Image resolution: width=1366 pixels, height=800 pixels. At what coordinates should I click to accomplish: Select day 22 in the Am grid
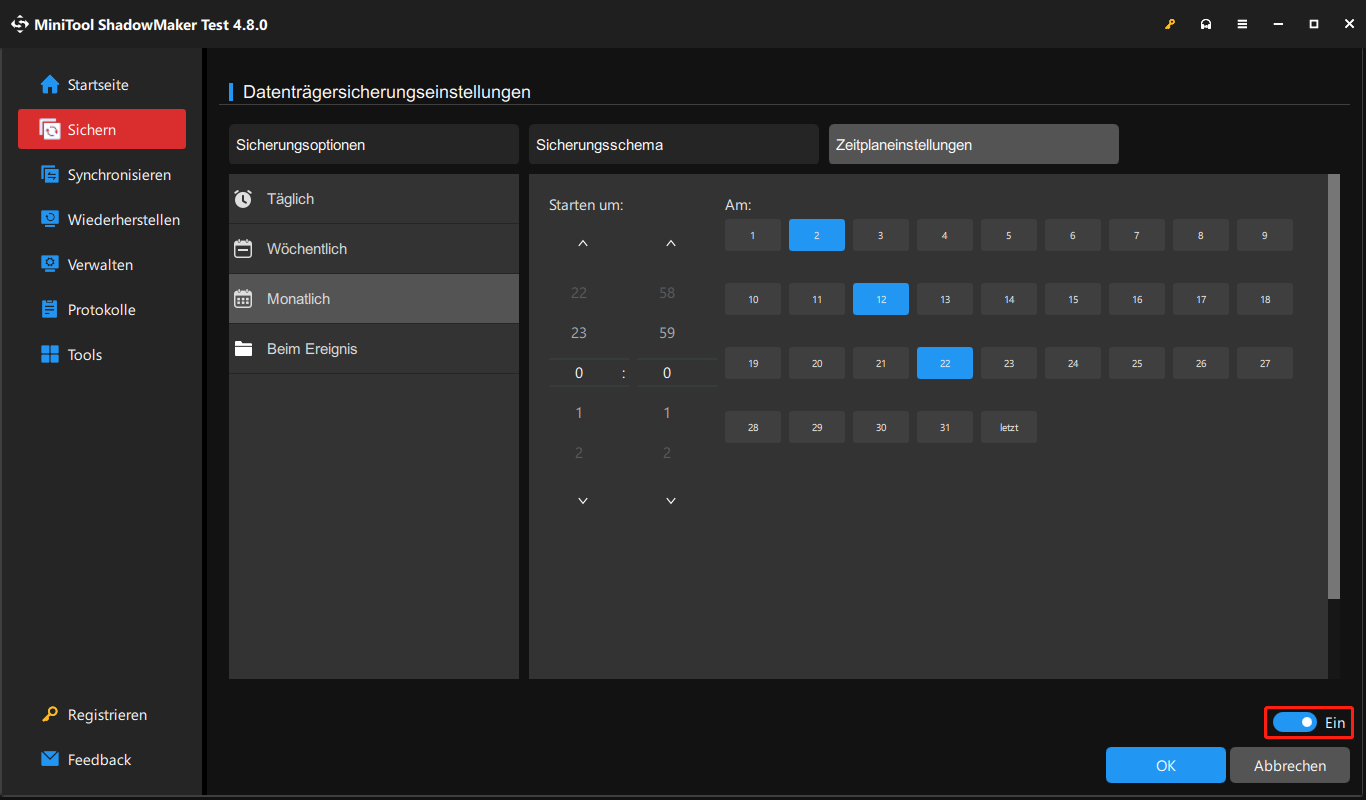pos(944,363)
